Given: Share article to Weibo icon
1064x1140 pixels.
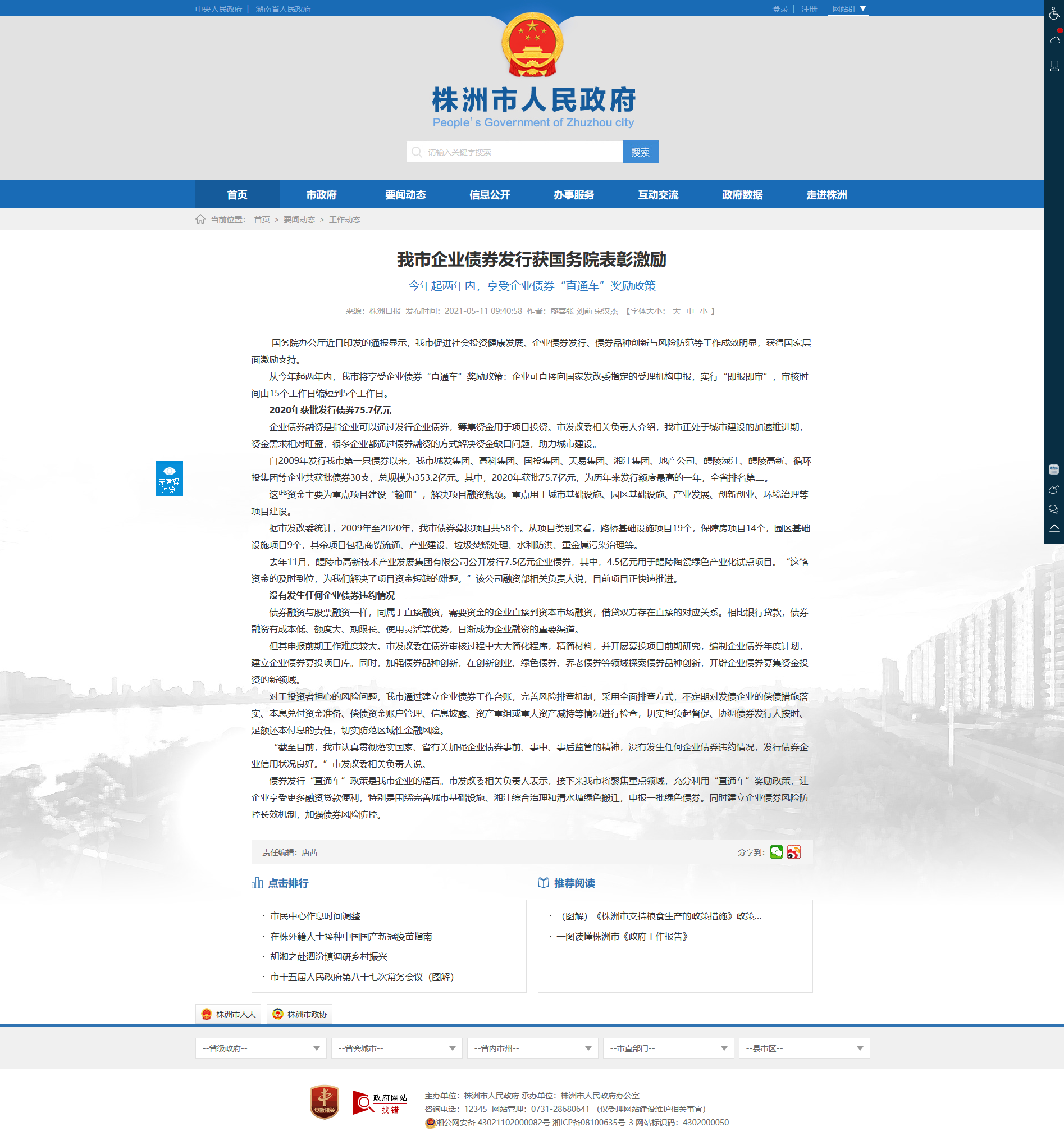Looking at the screenshot, I should (x=793, y=852).
